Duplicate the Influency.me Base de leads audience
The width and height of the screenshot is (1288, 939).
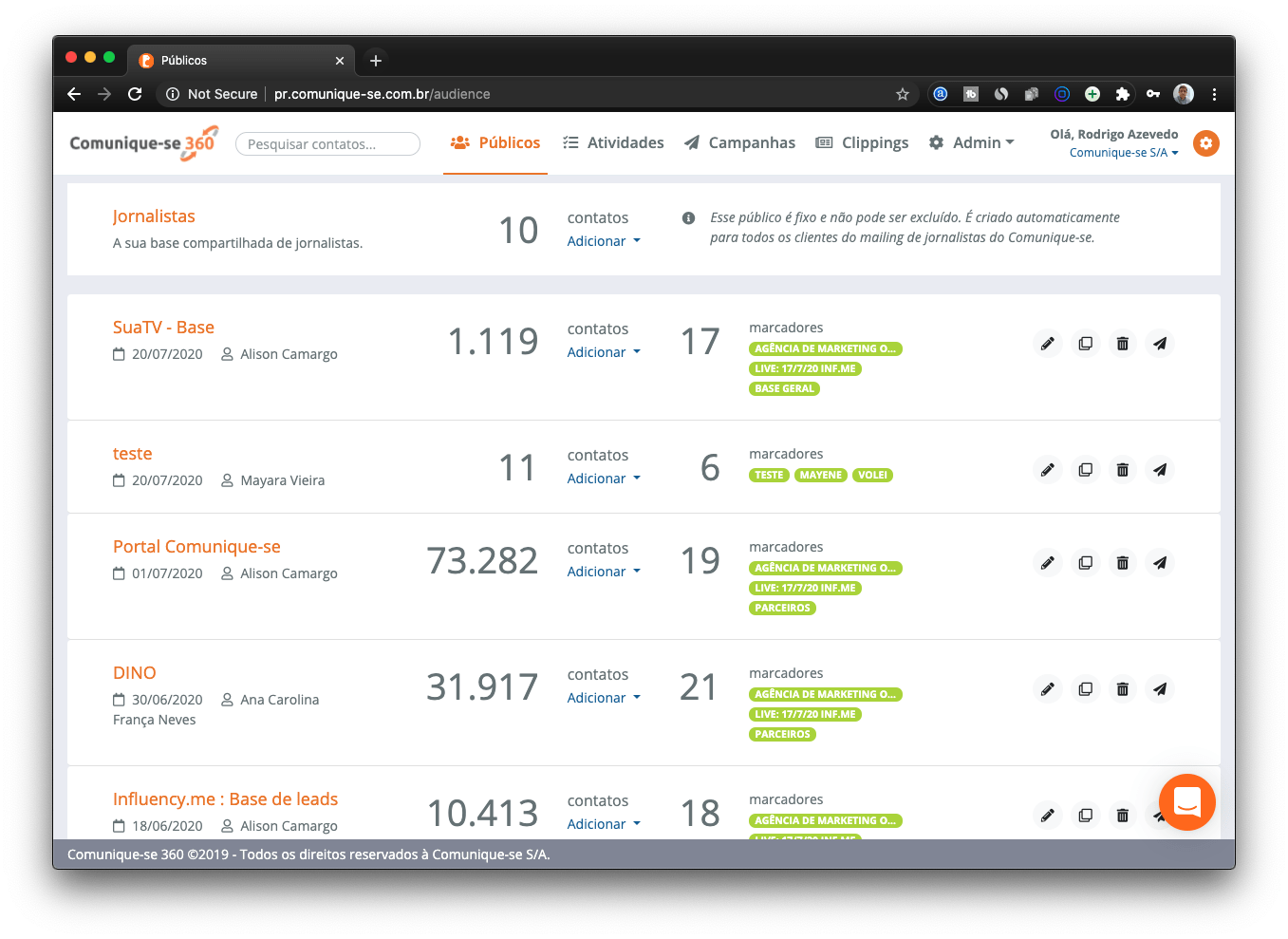1085,816
